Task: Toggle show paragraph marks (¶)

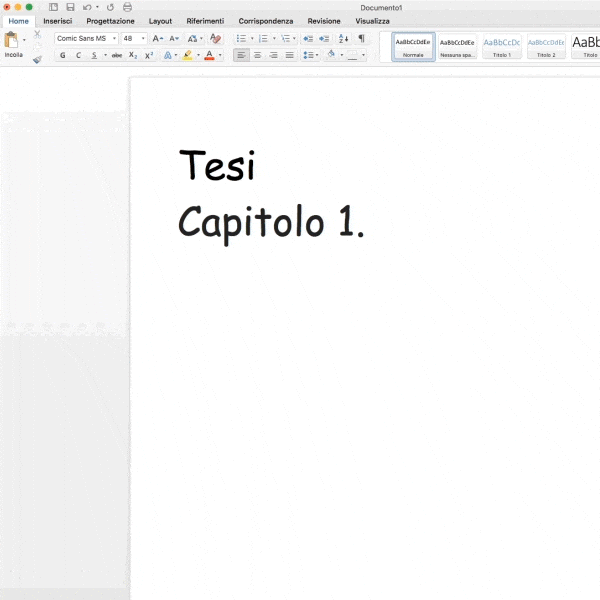Action: pyautogui.click(x=361, y=39)
